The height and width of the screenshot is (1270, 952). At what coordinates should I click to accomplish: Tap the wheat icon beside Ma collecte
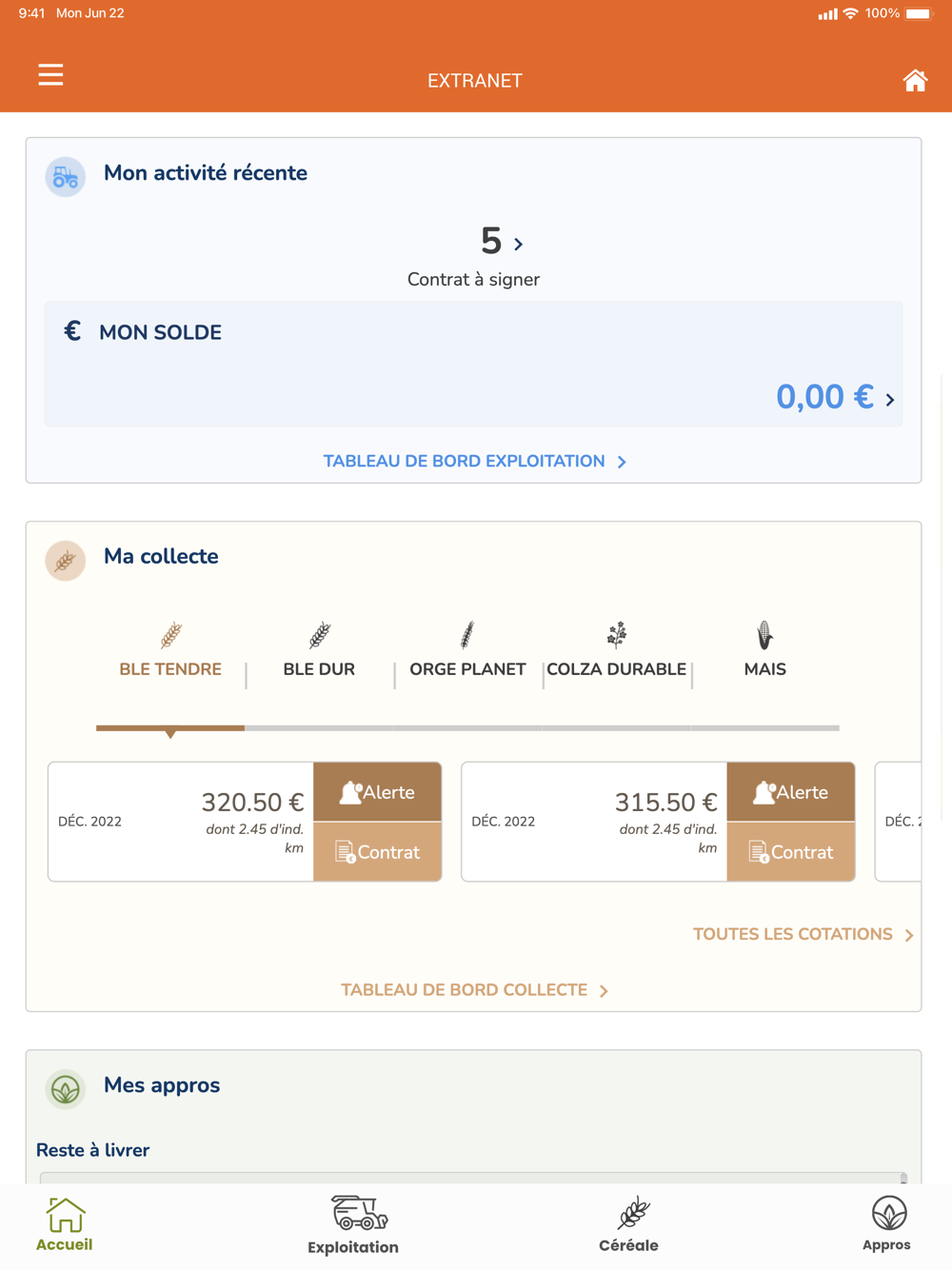[66, 561]
